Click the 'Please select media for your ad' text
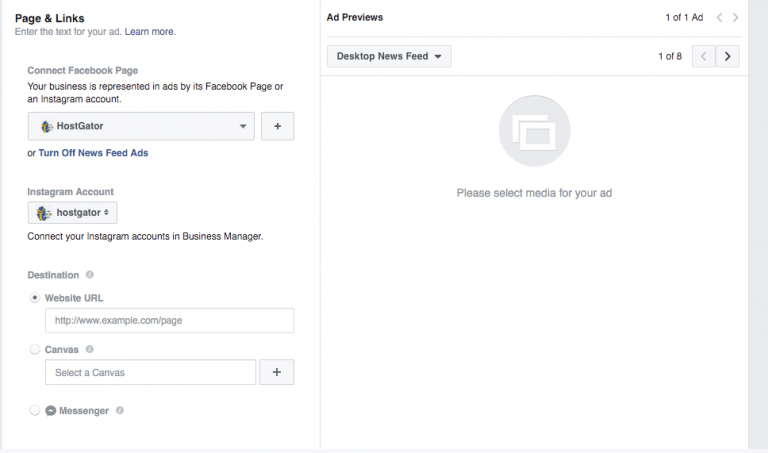Image resolution: width=768 pixels, height=453 pixels. tap(534, 193)
